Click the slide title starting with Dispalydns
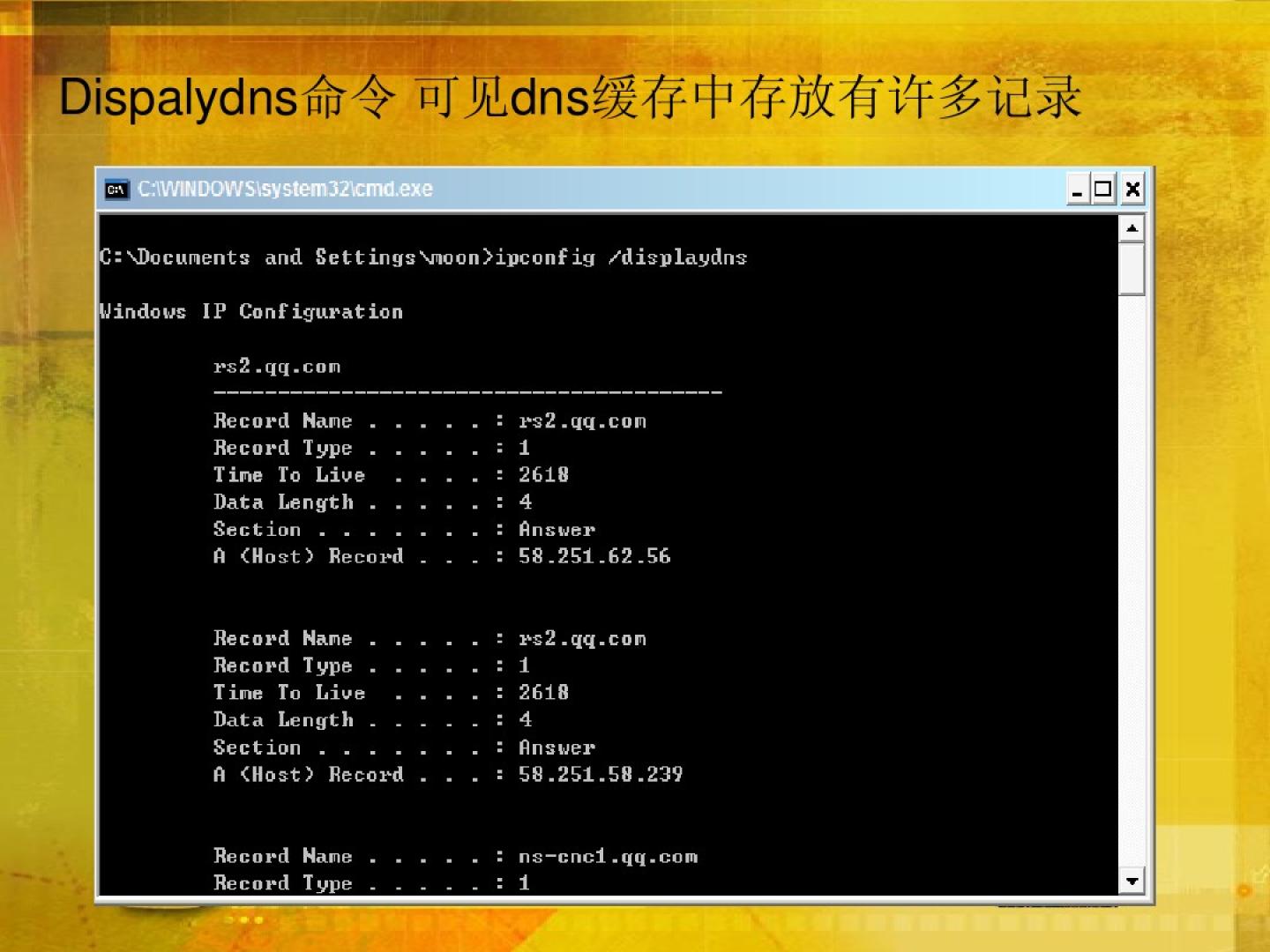 [x=569, y=97]
